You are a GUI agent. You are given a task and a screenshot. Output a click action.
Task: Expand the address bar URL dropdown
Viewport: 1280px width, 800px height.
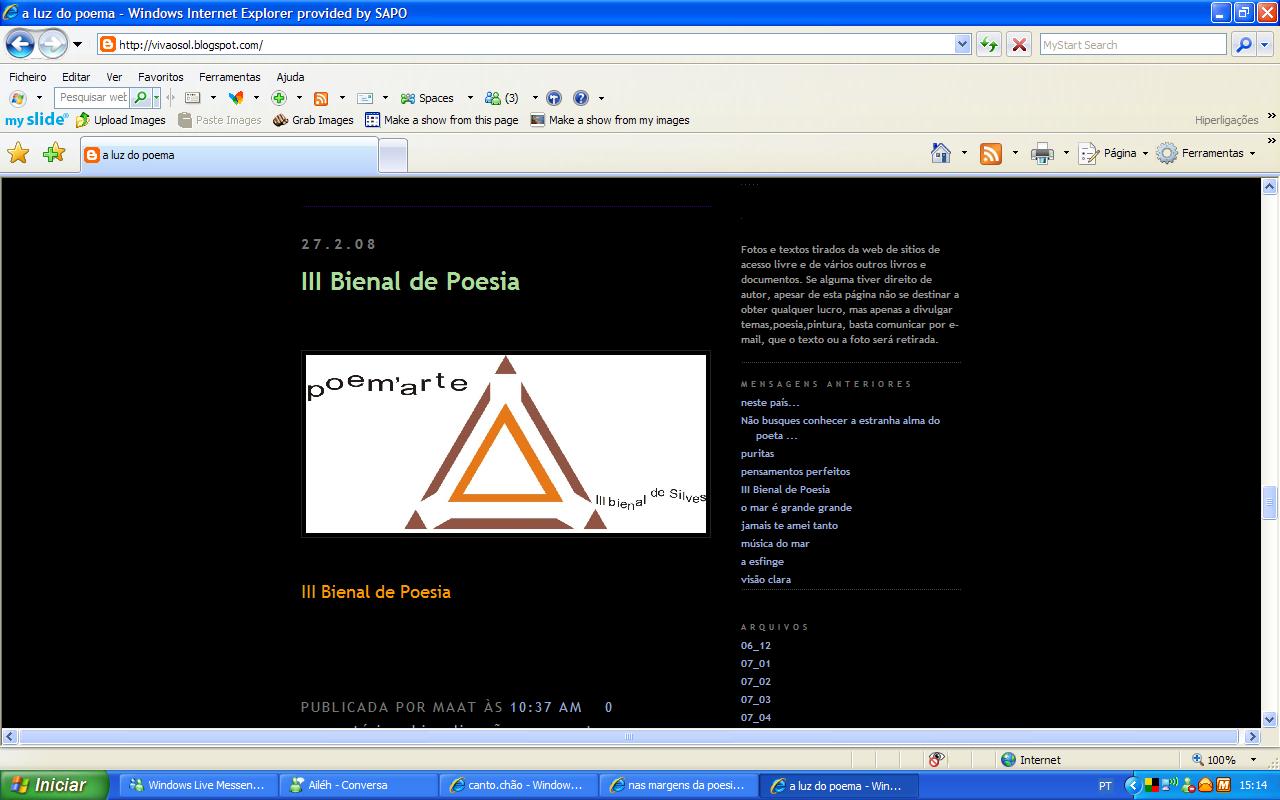tap(963, 45)
